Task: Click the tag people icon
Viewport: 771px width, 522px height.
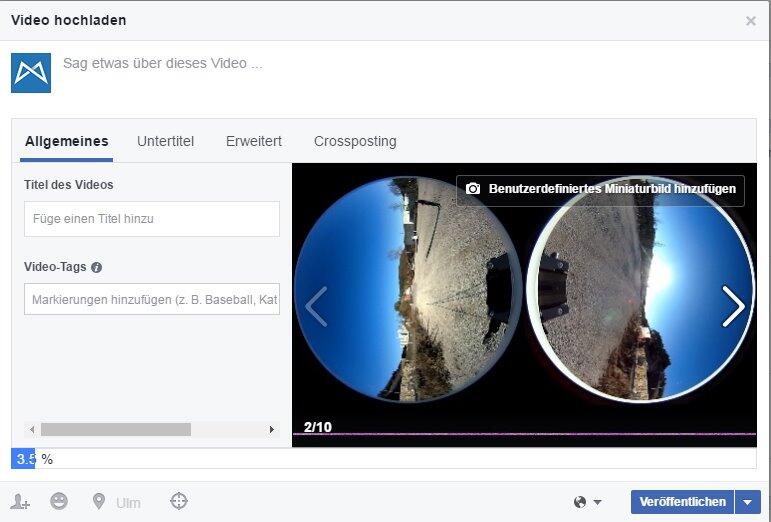Action: pyautogui.click(x=20, y=502)
